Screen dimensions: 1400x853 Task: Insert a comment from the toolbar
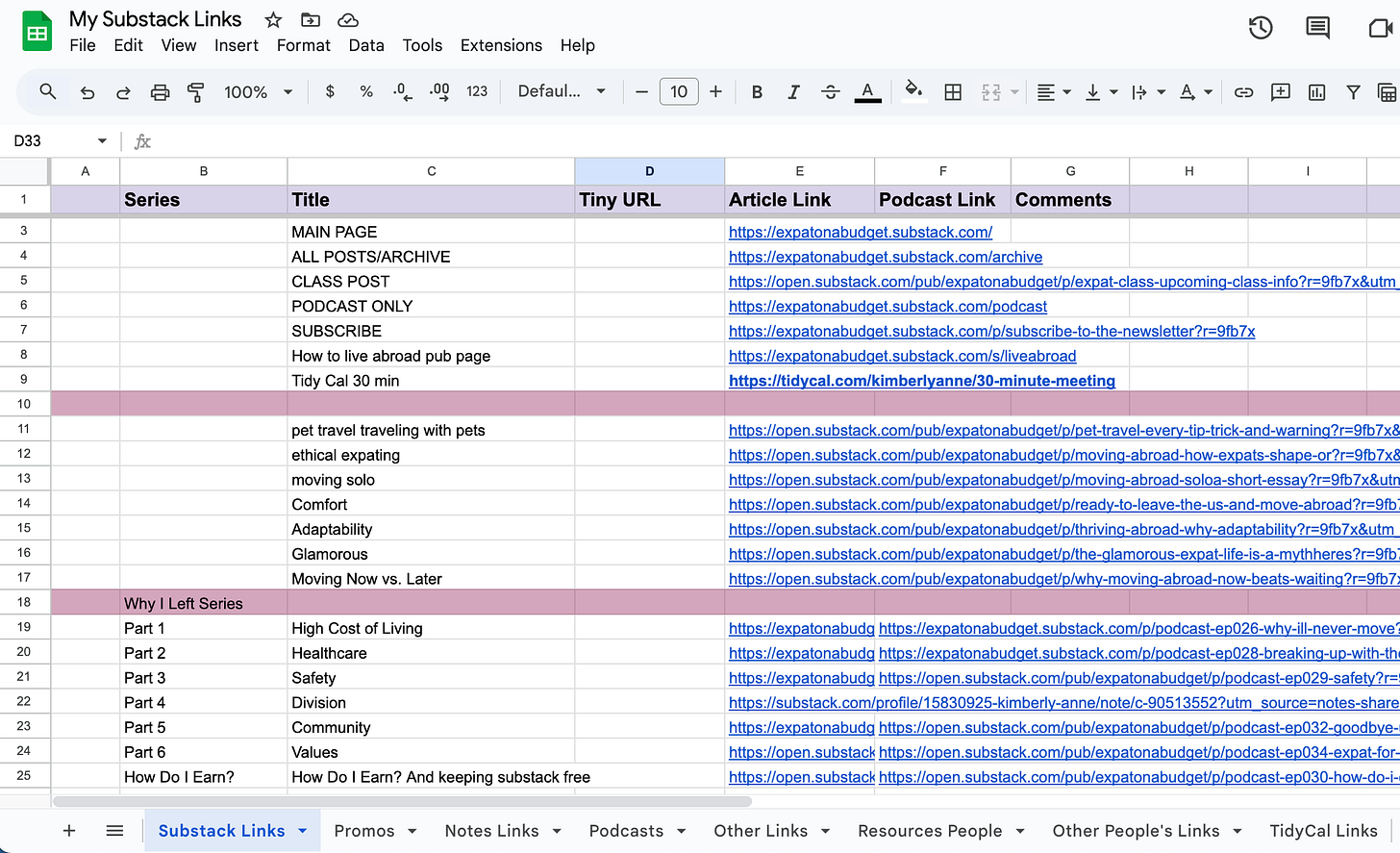click(x=1280, y=92)
